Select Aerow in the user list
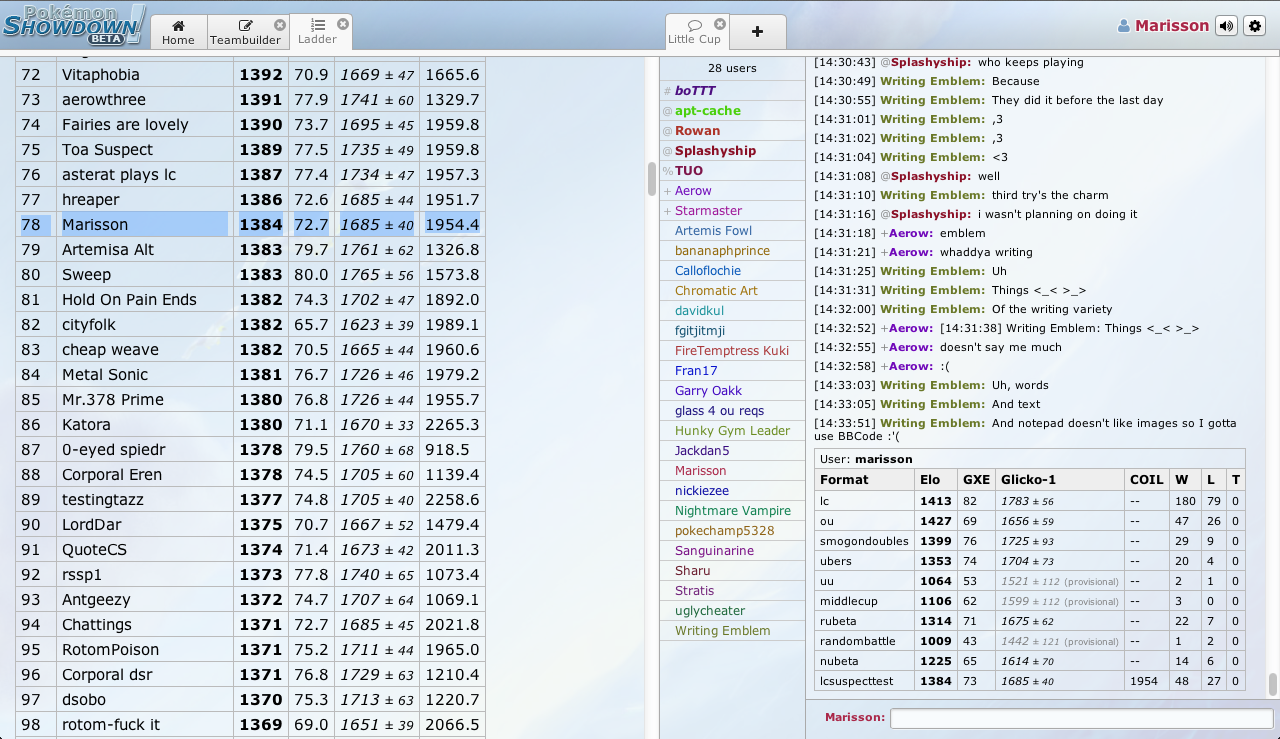Screen dimensions: 1280x739 tap(732, 191)
